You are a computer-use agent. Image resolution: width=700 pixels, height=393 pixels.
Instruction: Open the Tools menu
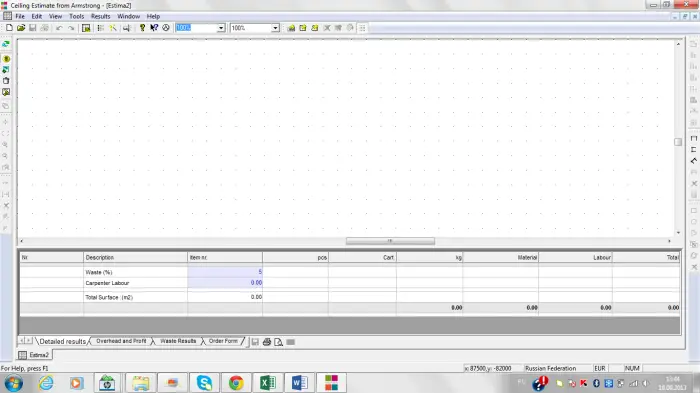[x=76, y=16]
